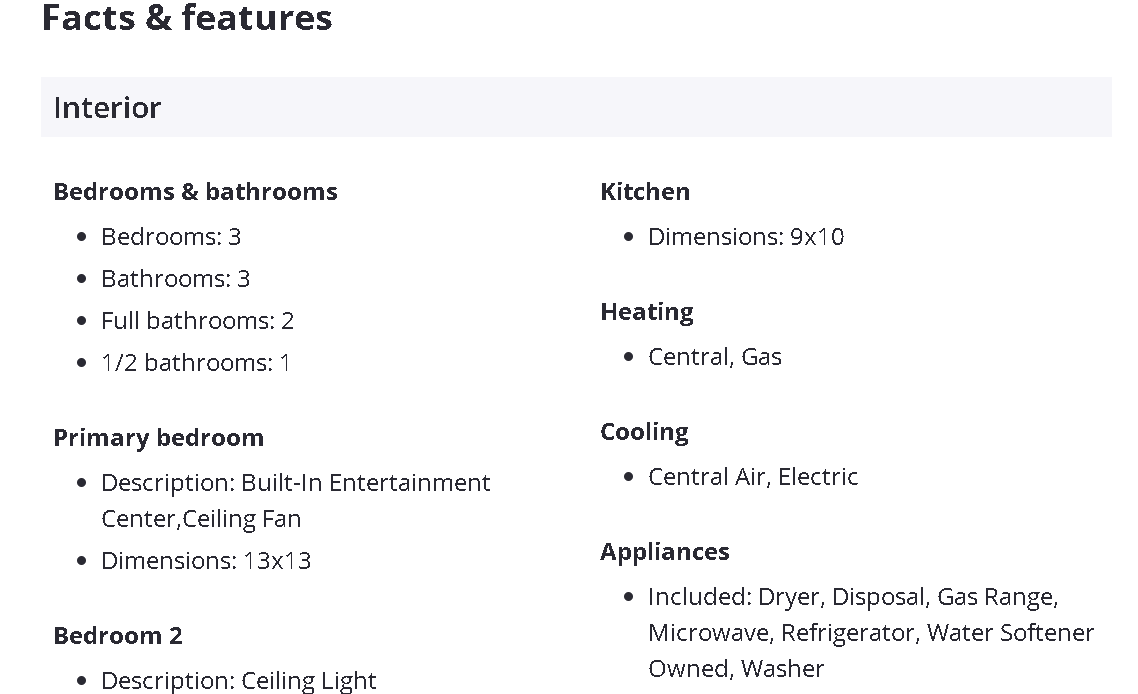Select the Heating subheading
Screen dimensions: 1138x694
click(646, 312)
